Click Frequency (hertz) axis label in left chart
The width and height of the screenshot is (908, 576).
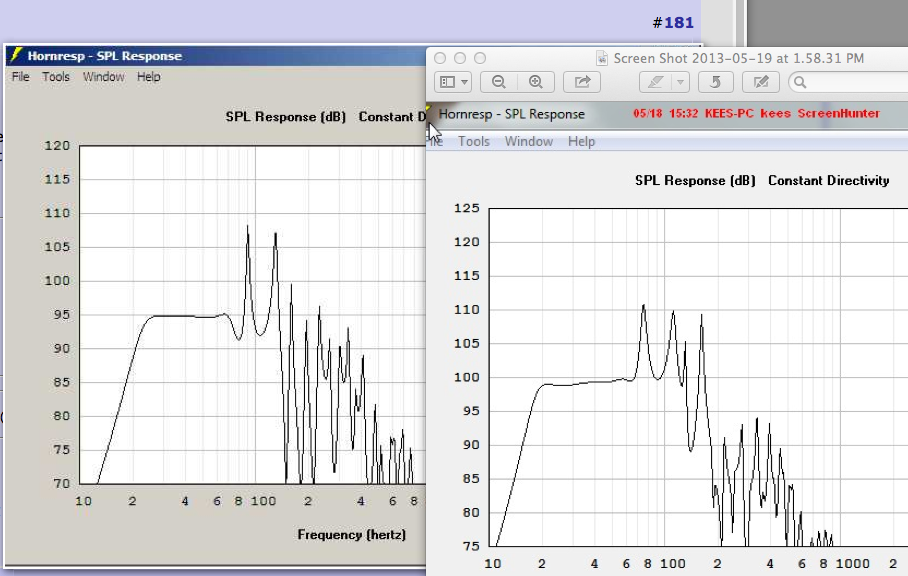352,534
